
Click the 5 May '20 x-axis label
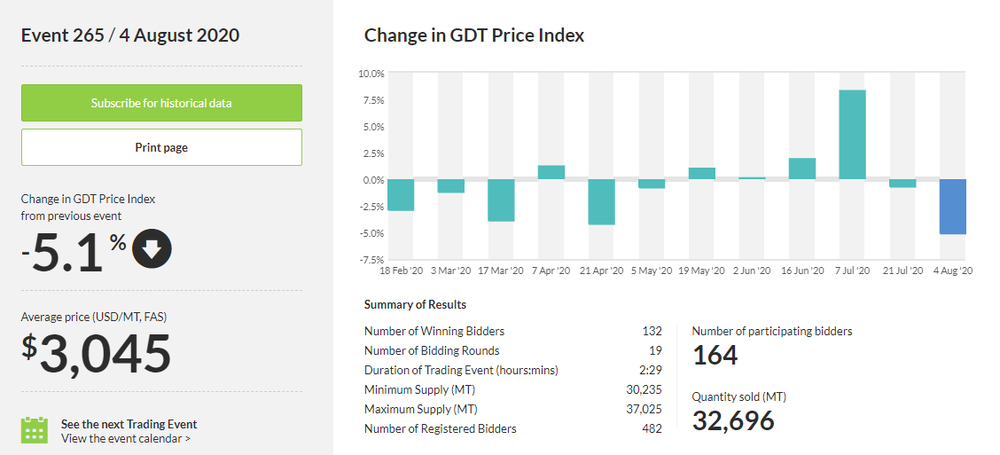pyautogui.click(x=651, y=271)
